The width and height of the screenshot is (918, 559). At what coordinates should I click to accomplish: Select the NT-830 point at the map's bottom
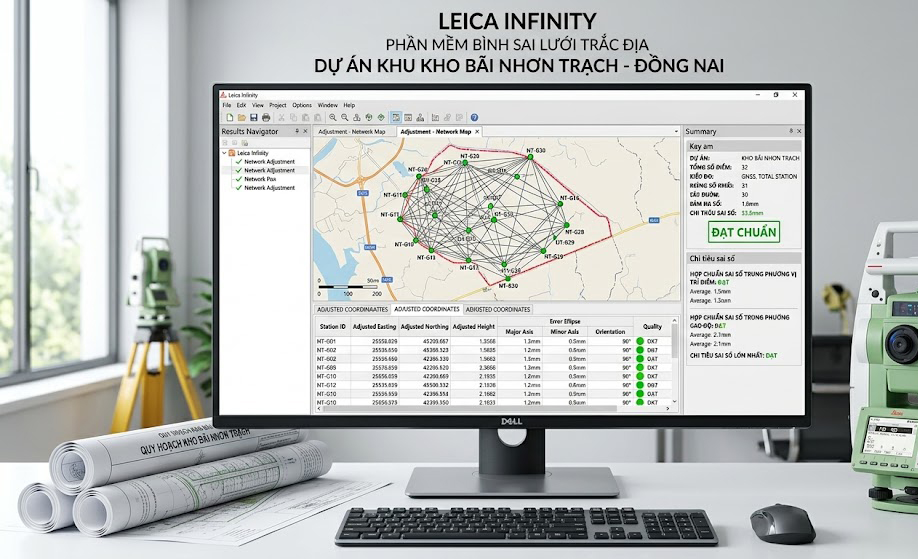tap(508, 279)
